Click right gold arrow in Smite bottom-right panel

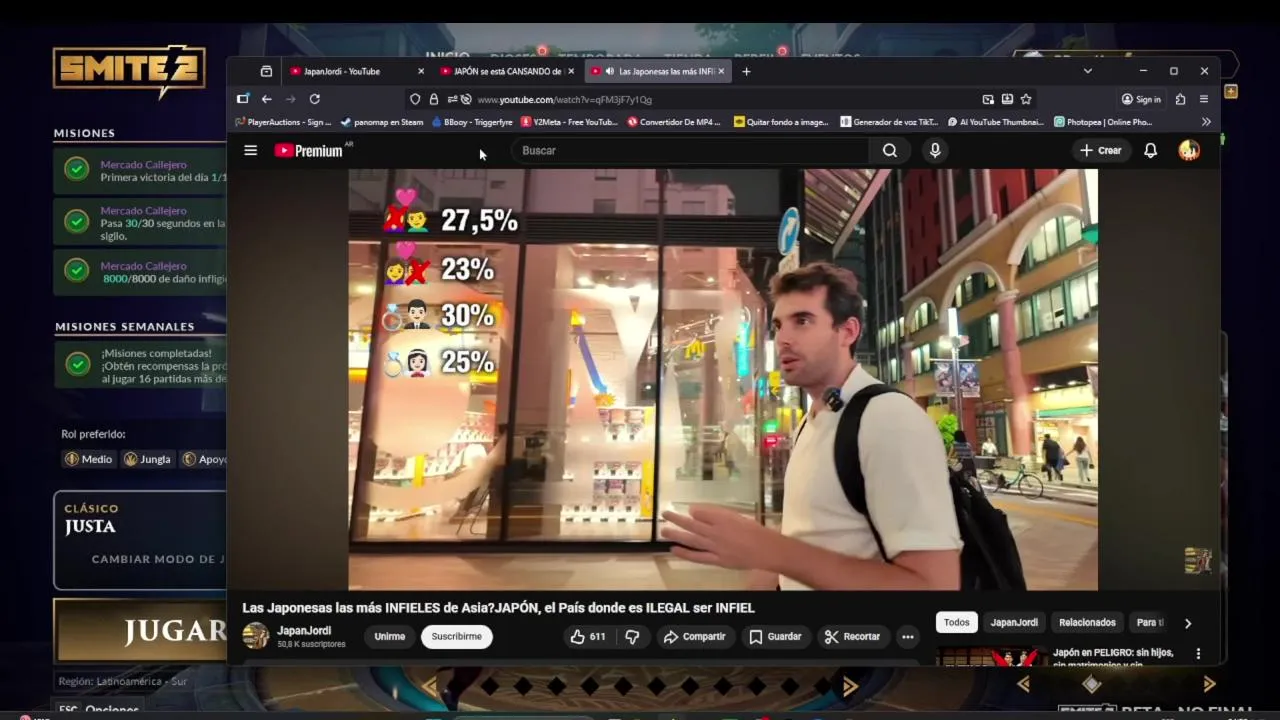[1209, 684]
